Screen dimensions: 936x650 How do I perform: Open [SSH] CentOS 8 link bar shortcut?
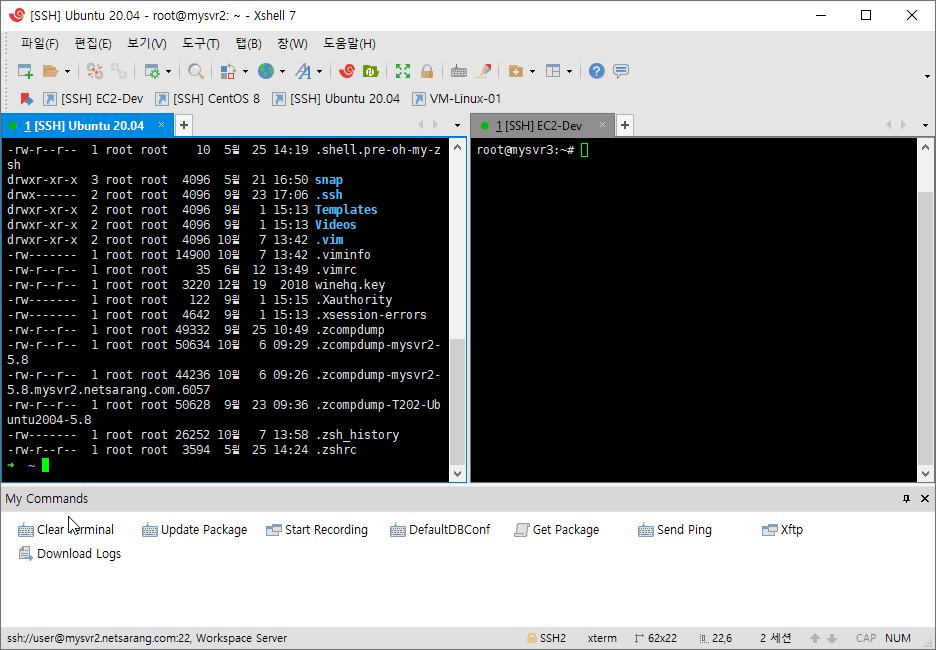coord(208,98)
